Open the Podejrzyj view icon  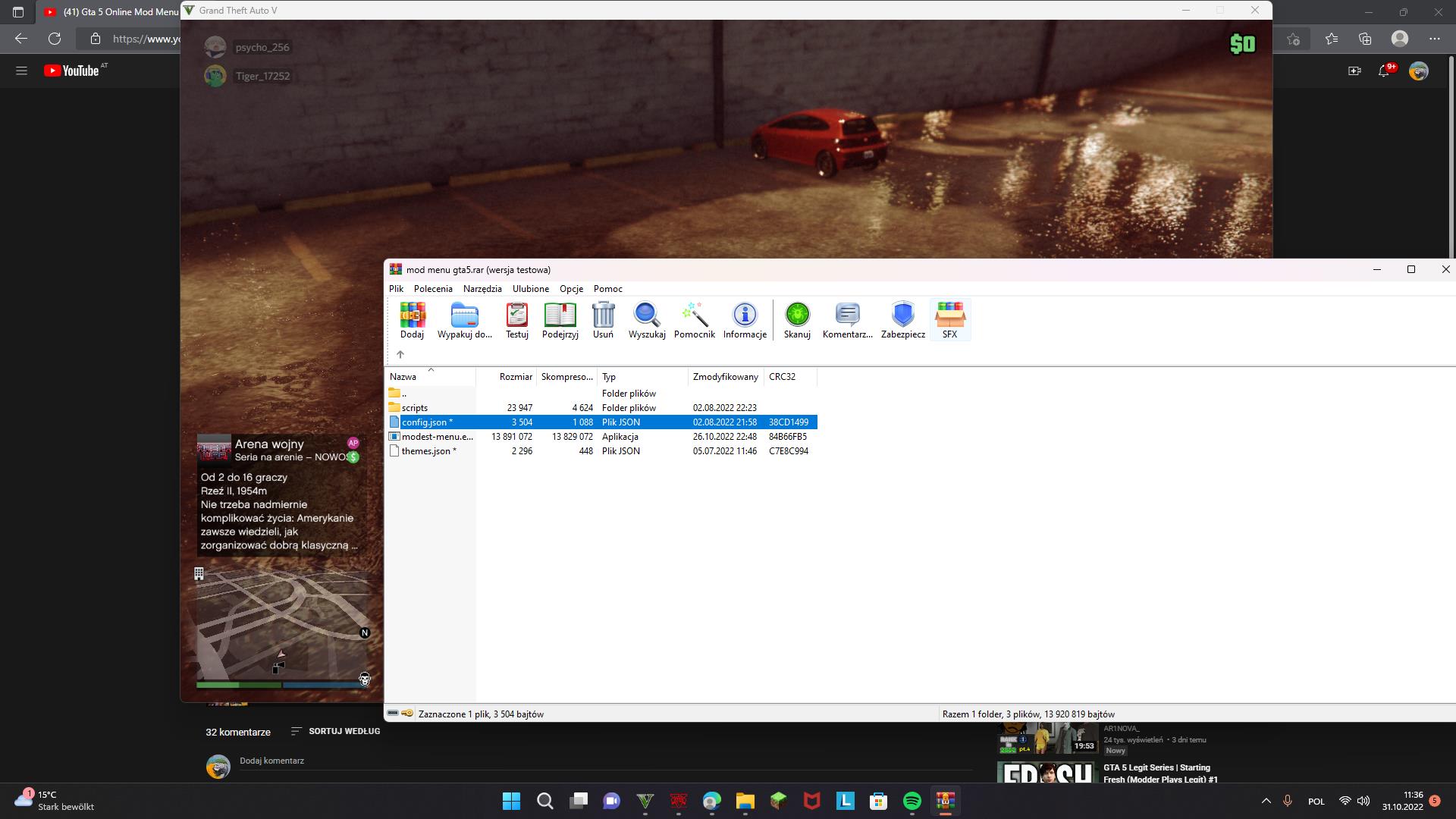[x=560, y=319]
